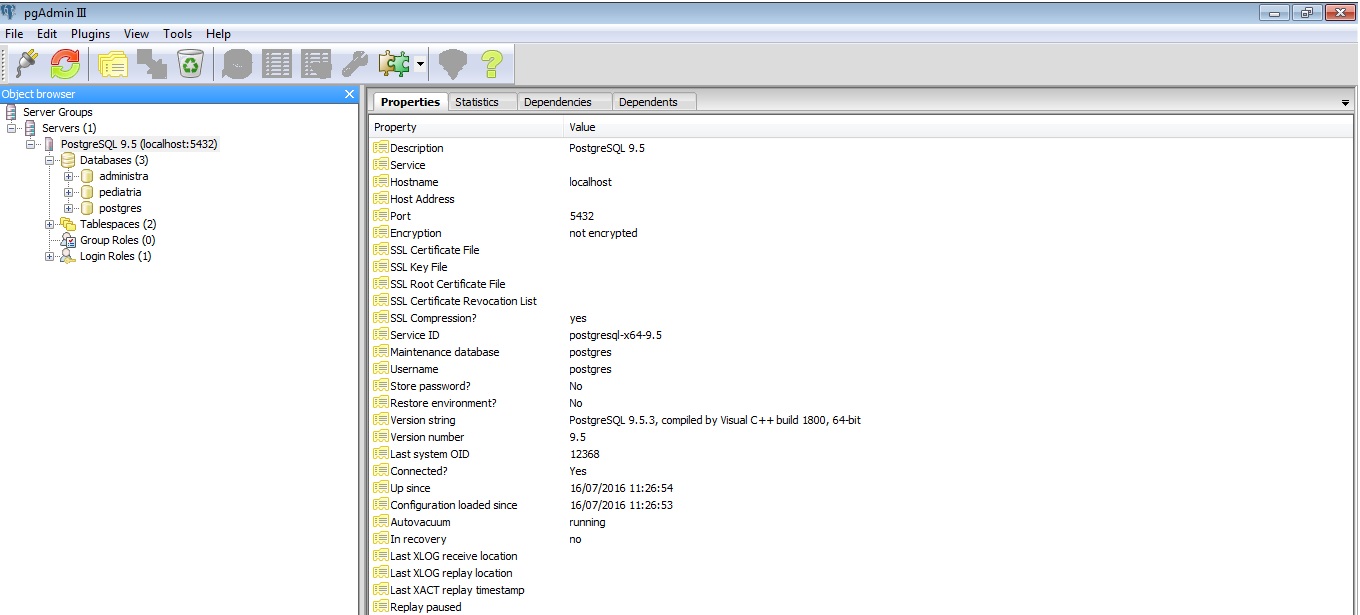Click the Value column header
Viewport: 1360px width, 615px height.
pos(958,127)
